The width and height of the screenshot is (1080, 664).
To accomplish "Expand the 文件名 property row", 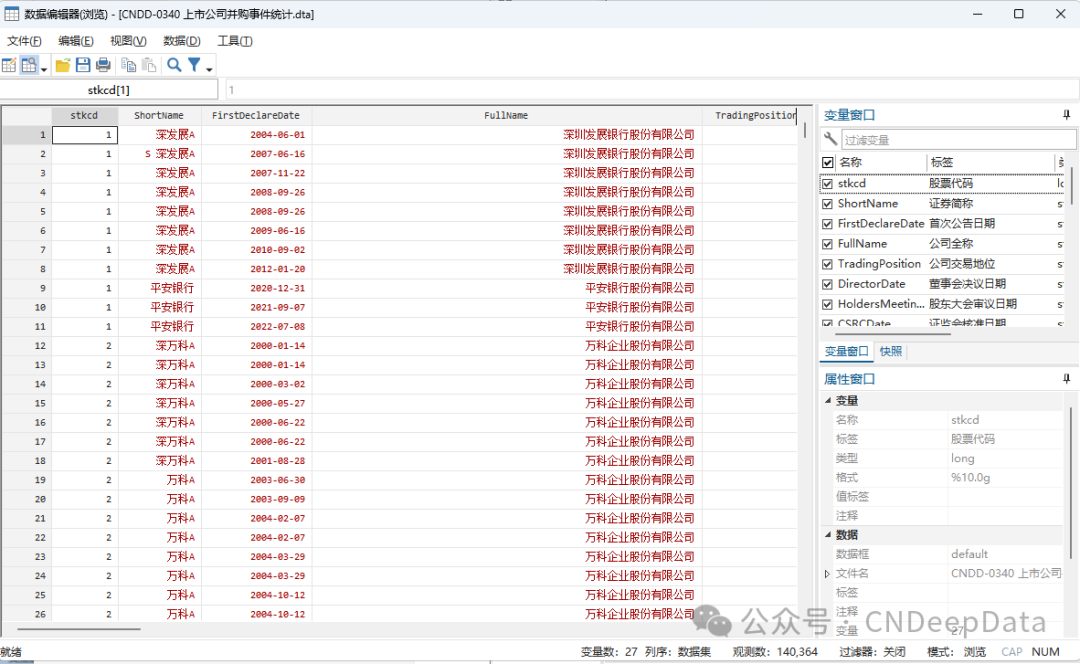I will [x=827, y=573].
